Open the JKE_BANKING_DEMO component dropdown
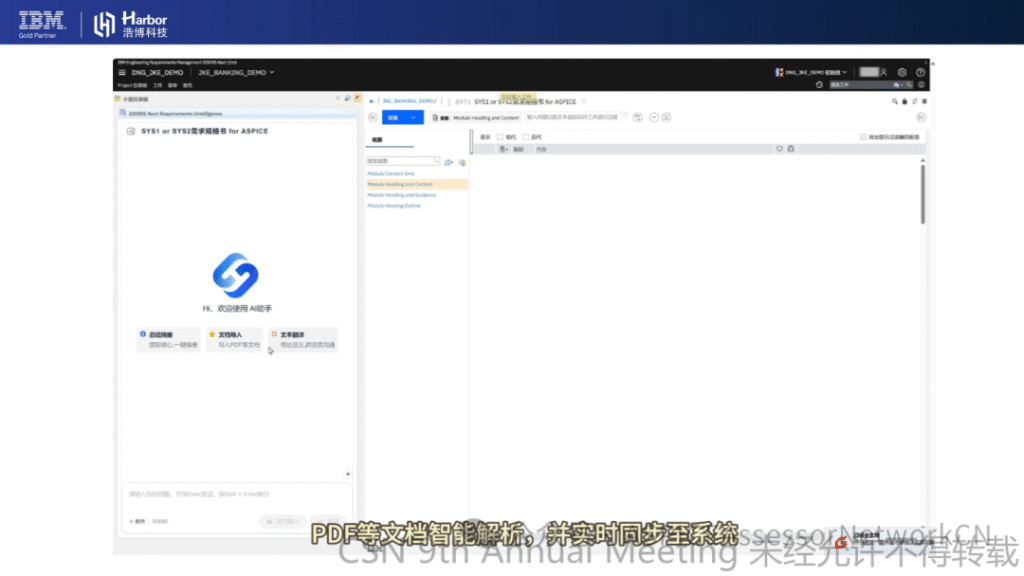This screenshot has width=1024, height=576. [236, 72]
